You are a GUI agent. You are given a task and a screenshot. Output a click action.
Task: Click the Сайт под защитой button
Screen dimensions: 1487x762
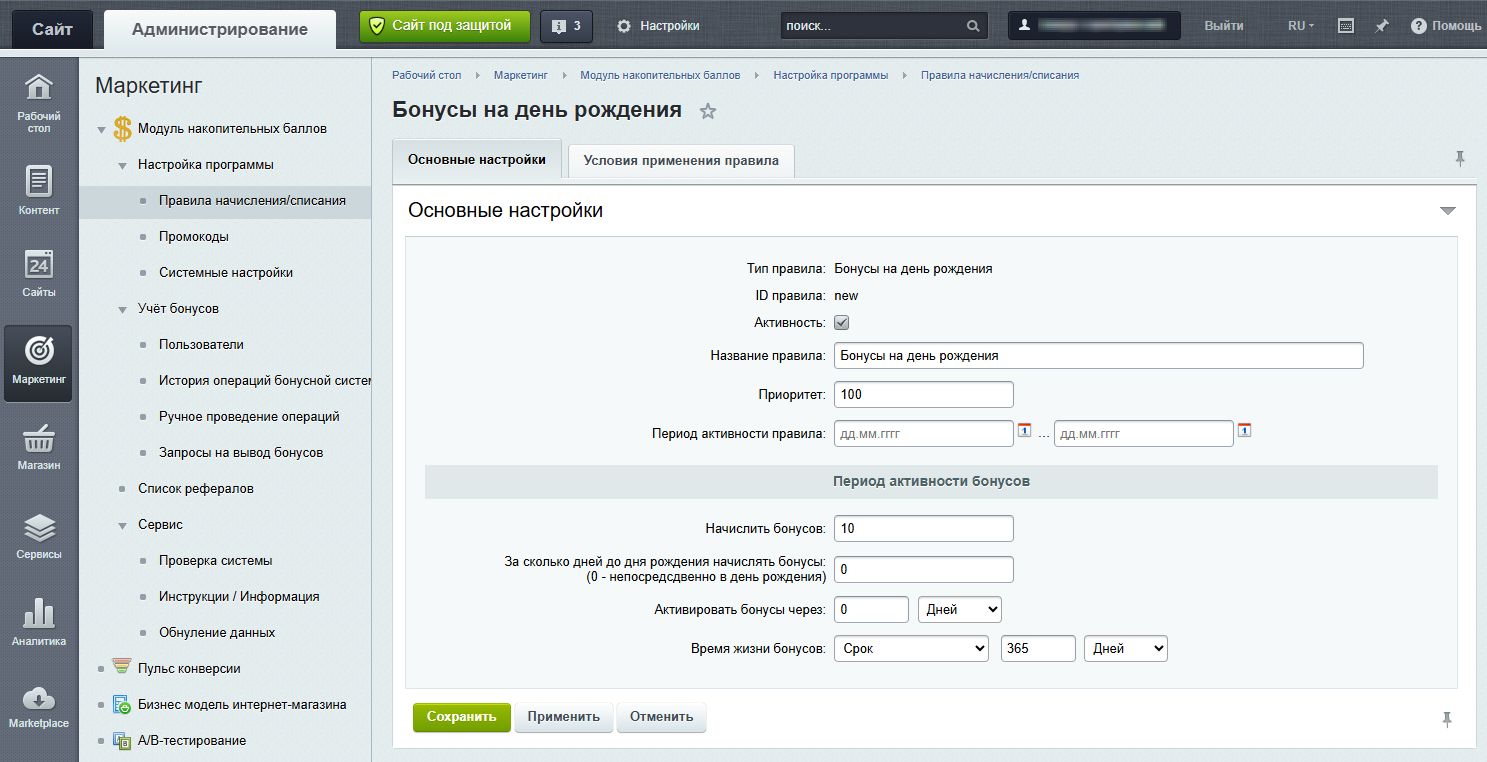click(x=445, y=26)
